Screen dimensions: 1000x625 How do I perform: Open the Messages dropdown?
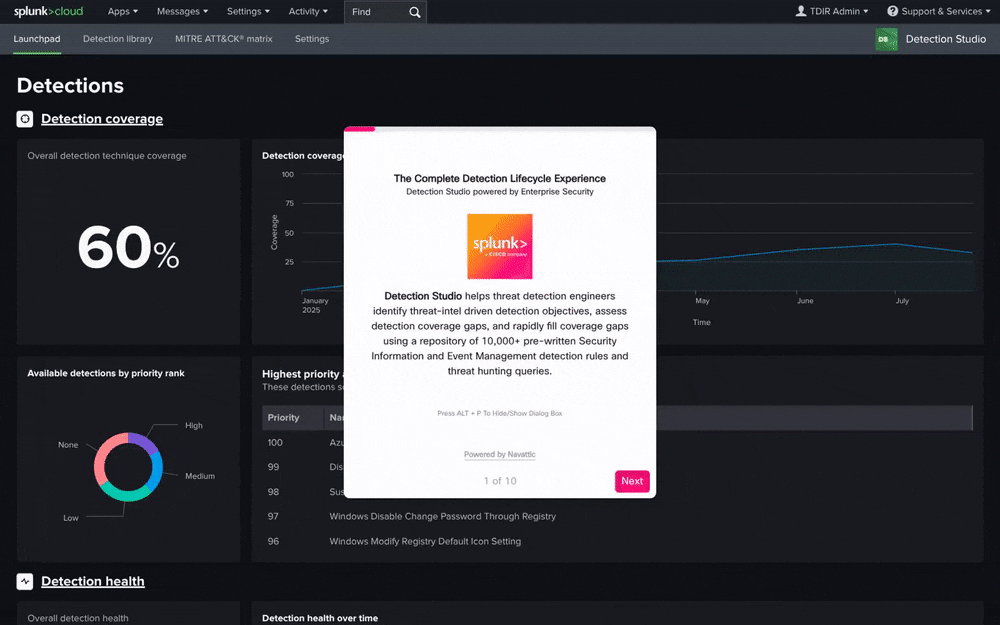tap(182, 11)
